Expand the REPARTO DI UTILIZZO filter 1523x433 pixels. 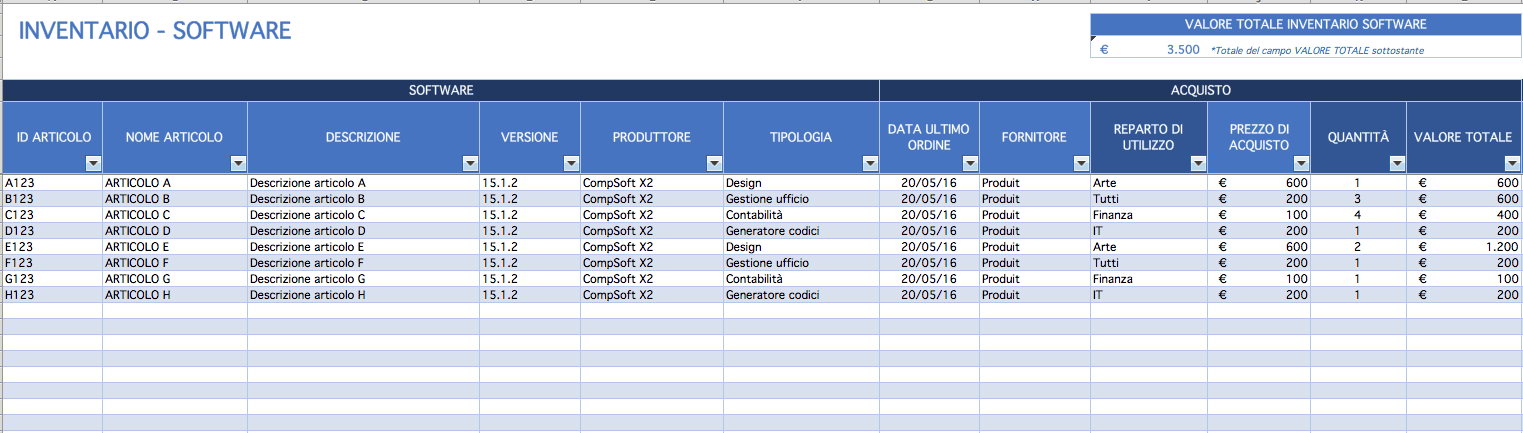[1197, 163]
